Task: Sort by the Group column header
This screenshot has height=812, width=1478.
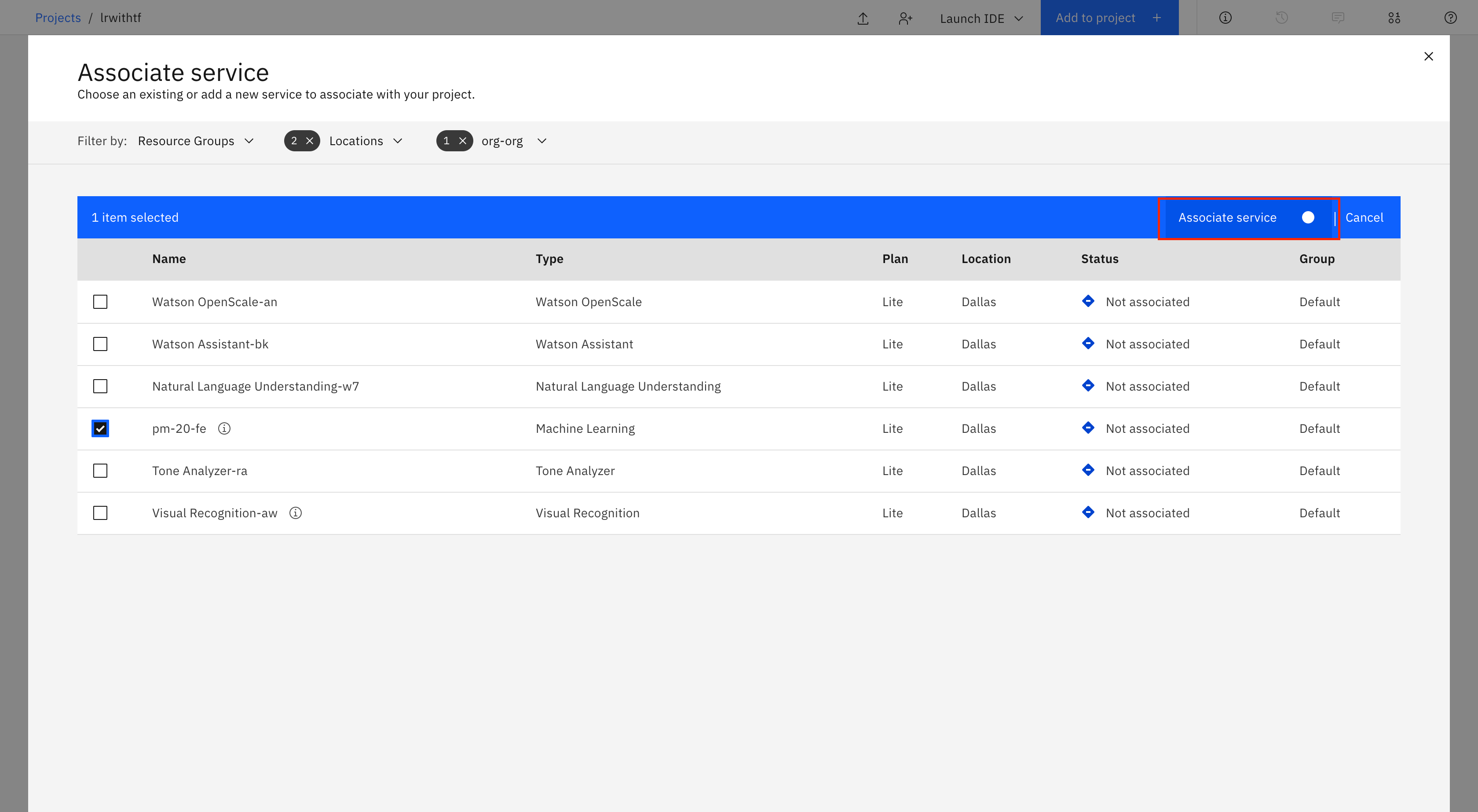Action: [1317, 259]
